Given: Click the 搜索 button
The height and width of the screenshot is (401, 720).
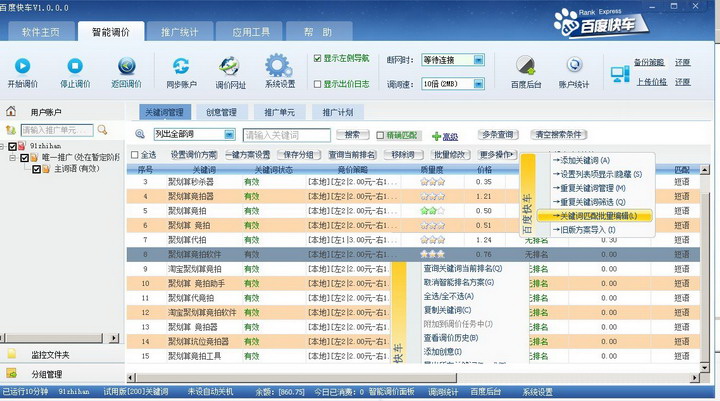Looking at the screenshot, I should coord(352,135).
